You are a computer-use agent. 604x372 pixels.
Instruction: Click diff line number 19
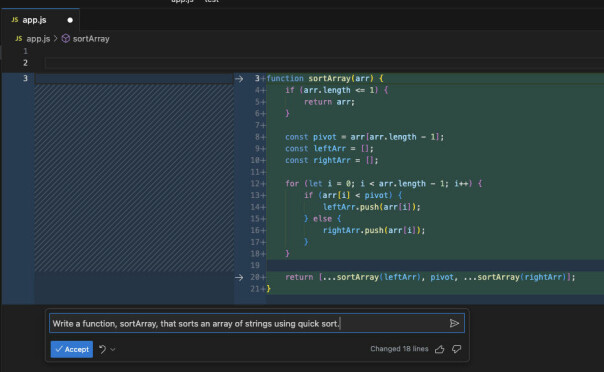255,265
